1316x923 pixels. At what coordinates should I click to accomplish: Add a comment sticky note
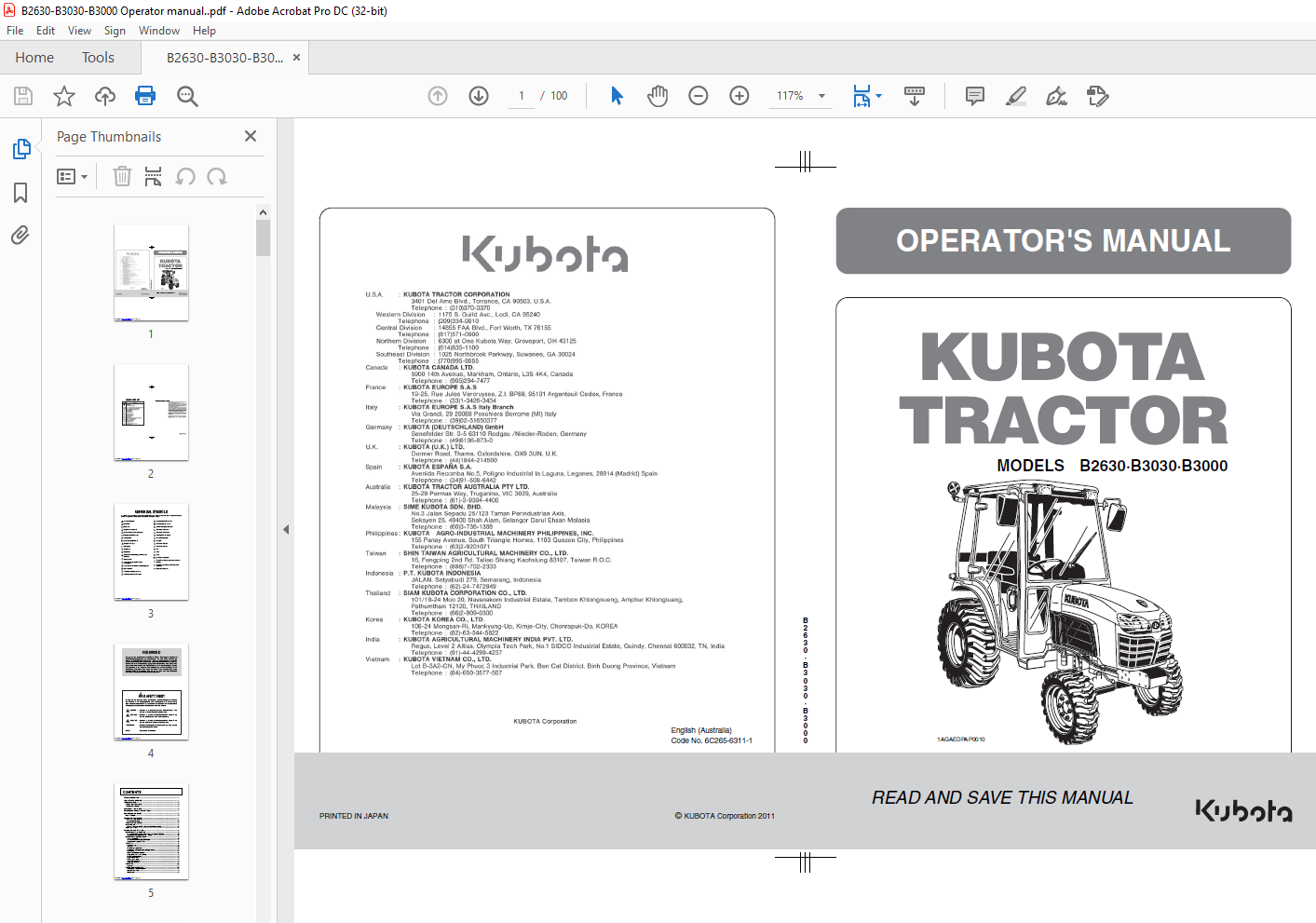point(975,96)
